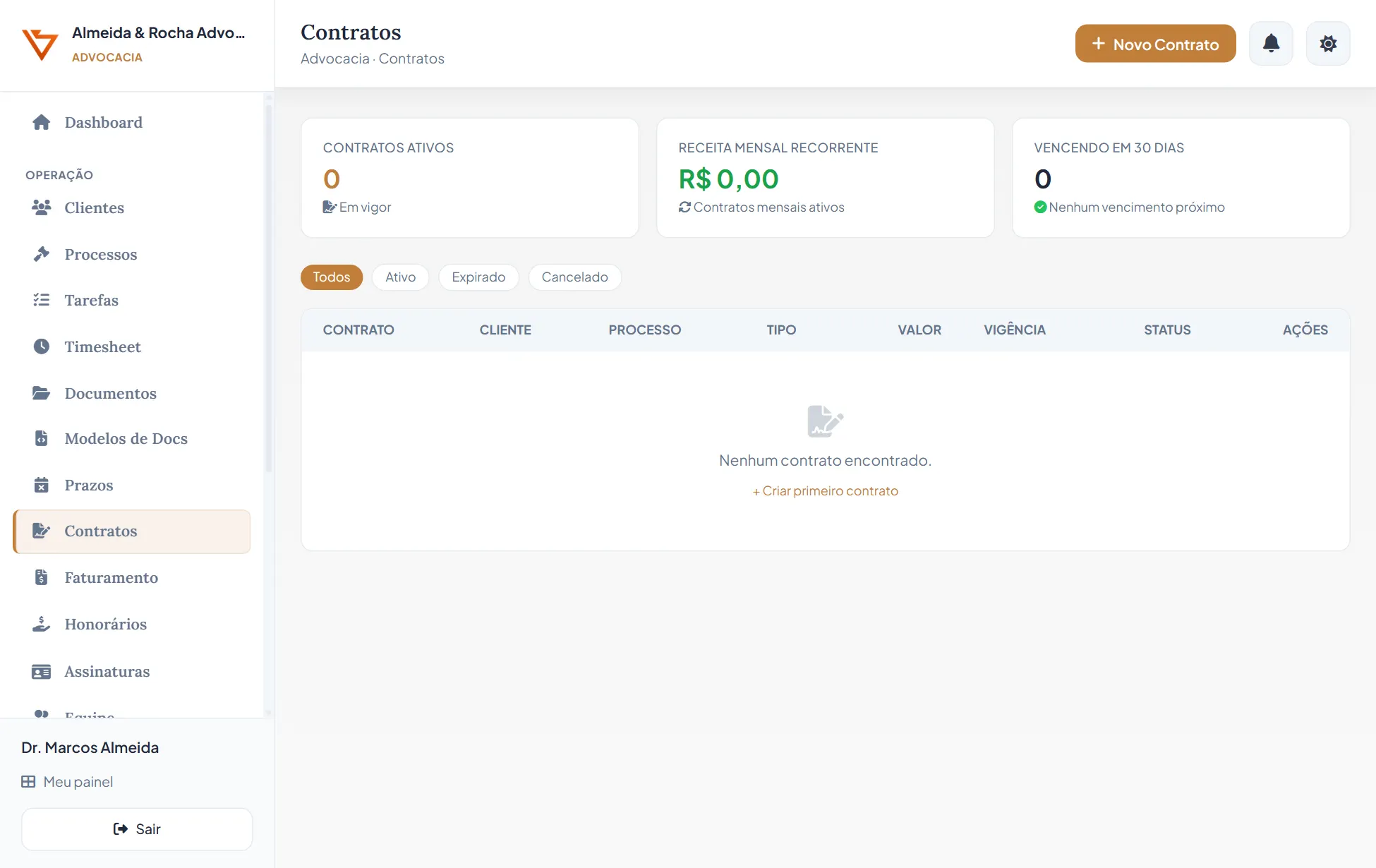The width and height of the screenshot is (1376, 868).
Task: Log out with the Sair button
Action: pos(137,829)
